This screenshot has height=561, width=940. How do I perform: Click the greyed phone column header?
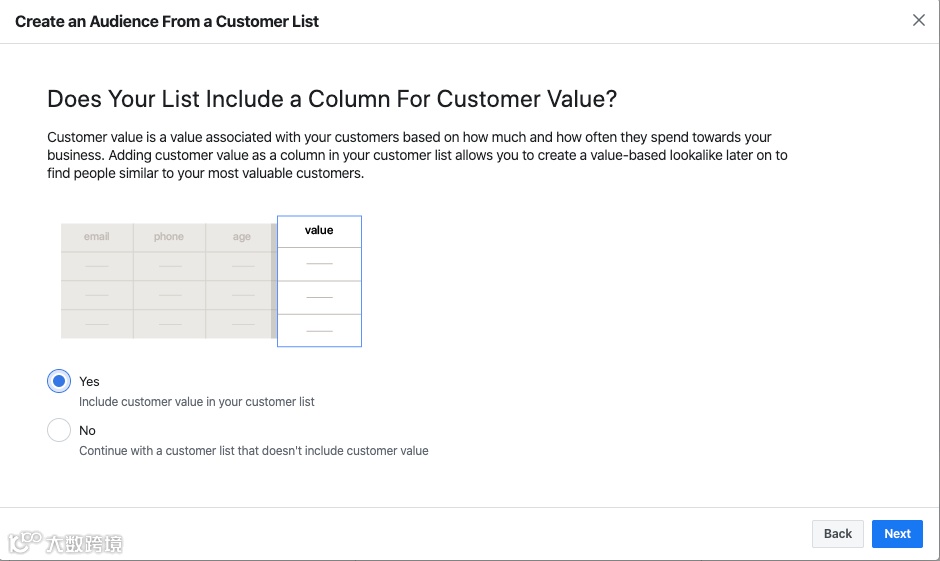click(169, 237)
